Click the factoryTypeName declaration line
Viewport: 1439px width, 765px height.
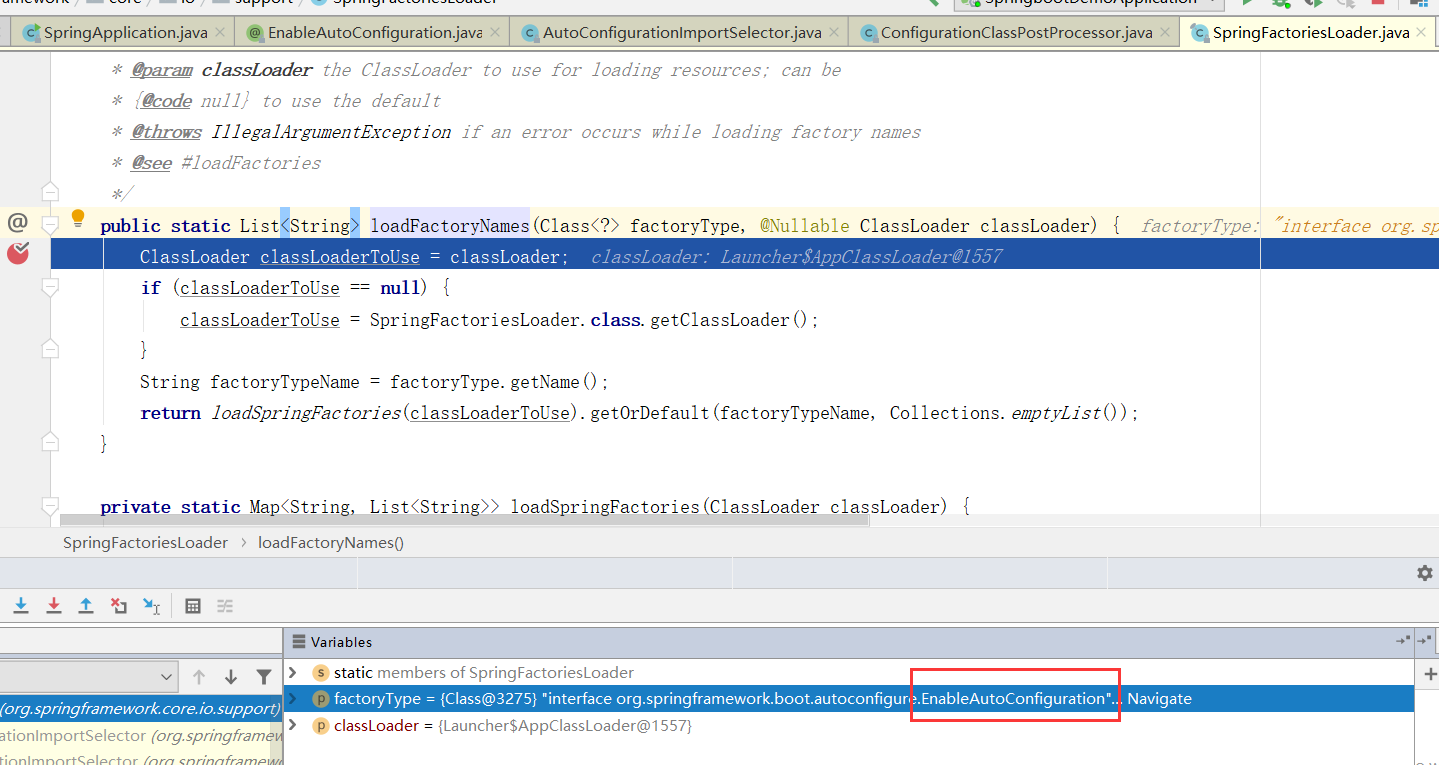pyautogui.click(x=374, y=382)
